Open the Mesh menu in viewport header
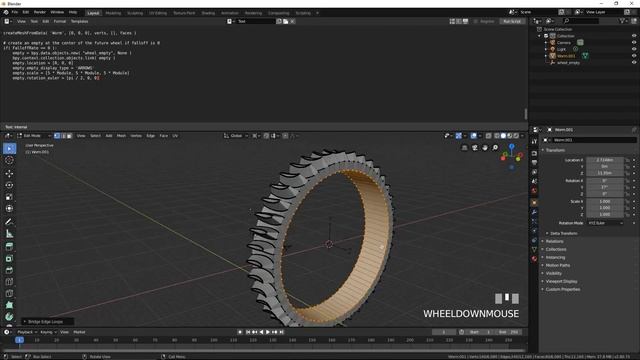The height and width of the screenshot is (360, 640). click(x=121, y=136)
